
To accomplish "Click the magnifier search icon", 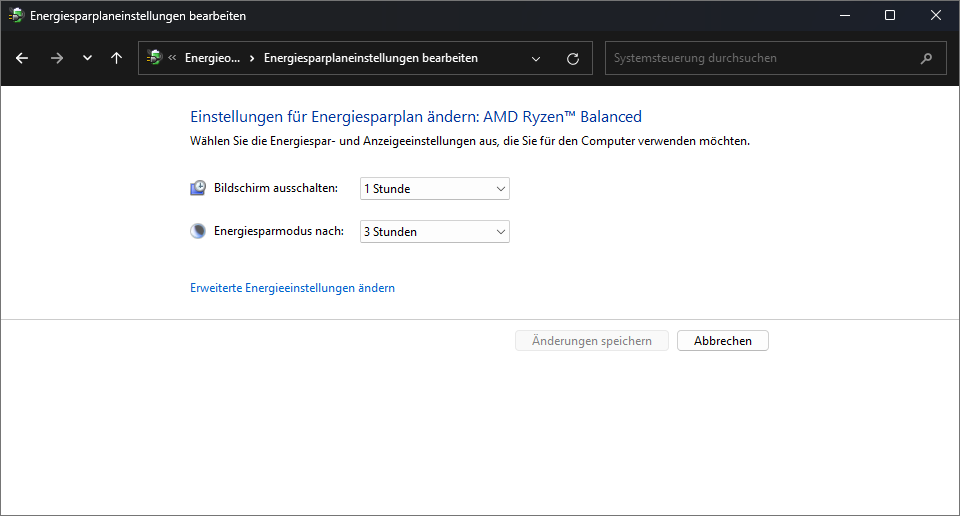I will click(x=926, y=58).
